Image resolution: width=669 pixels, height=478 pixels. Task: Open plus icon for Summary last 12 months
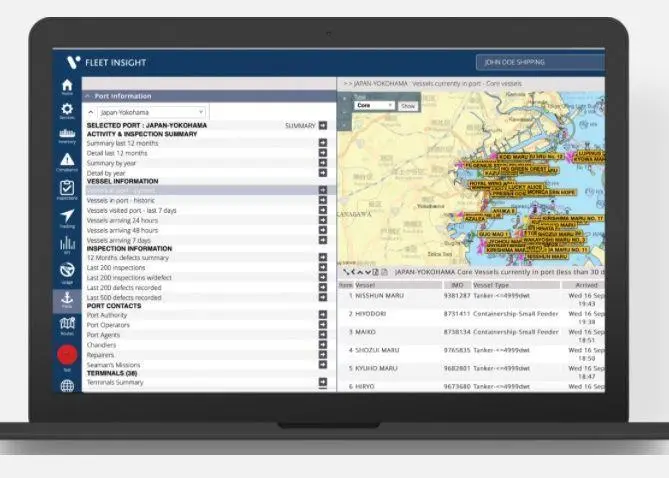tap(323, 143)
